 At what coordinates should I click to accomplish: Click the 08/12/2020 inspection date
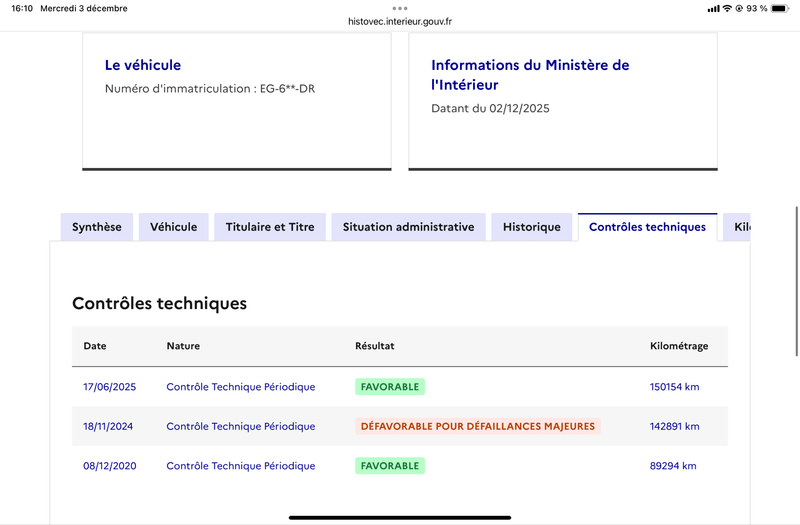pos(109,466)
